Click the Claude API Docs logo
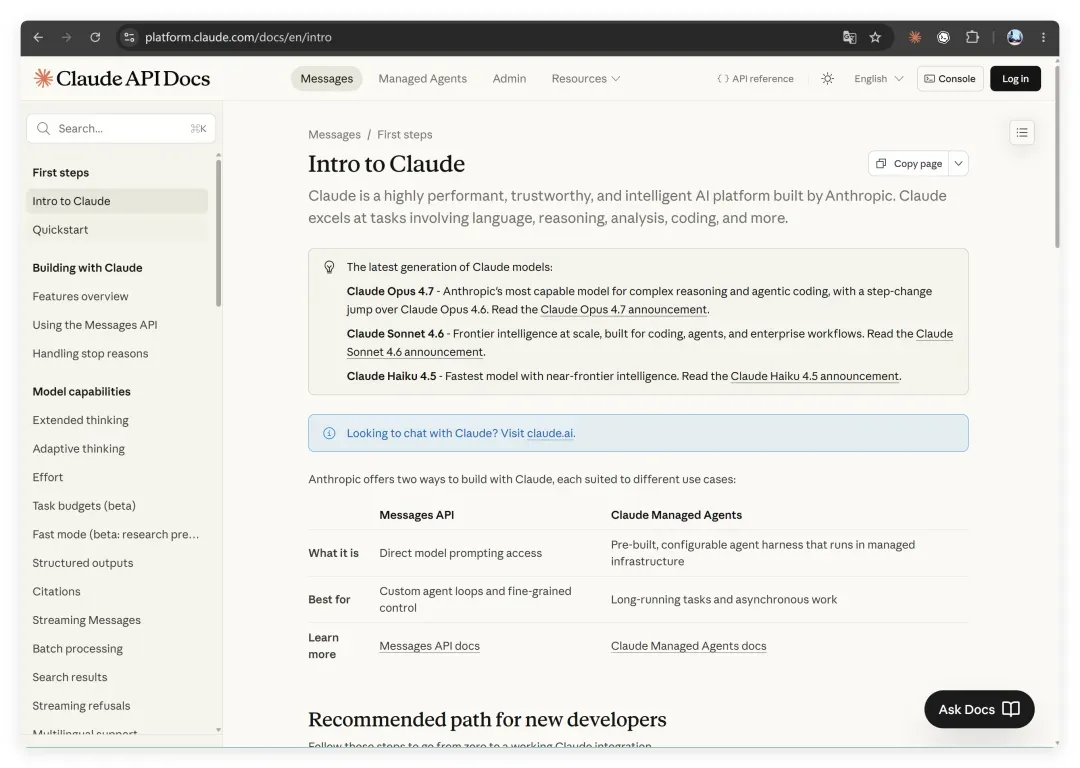The width and height of the screenshot is (1080, 768). click(x=122, y=79)
